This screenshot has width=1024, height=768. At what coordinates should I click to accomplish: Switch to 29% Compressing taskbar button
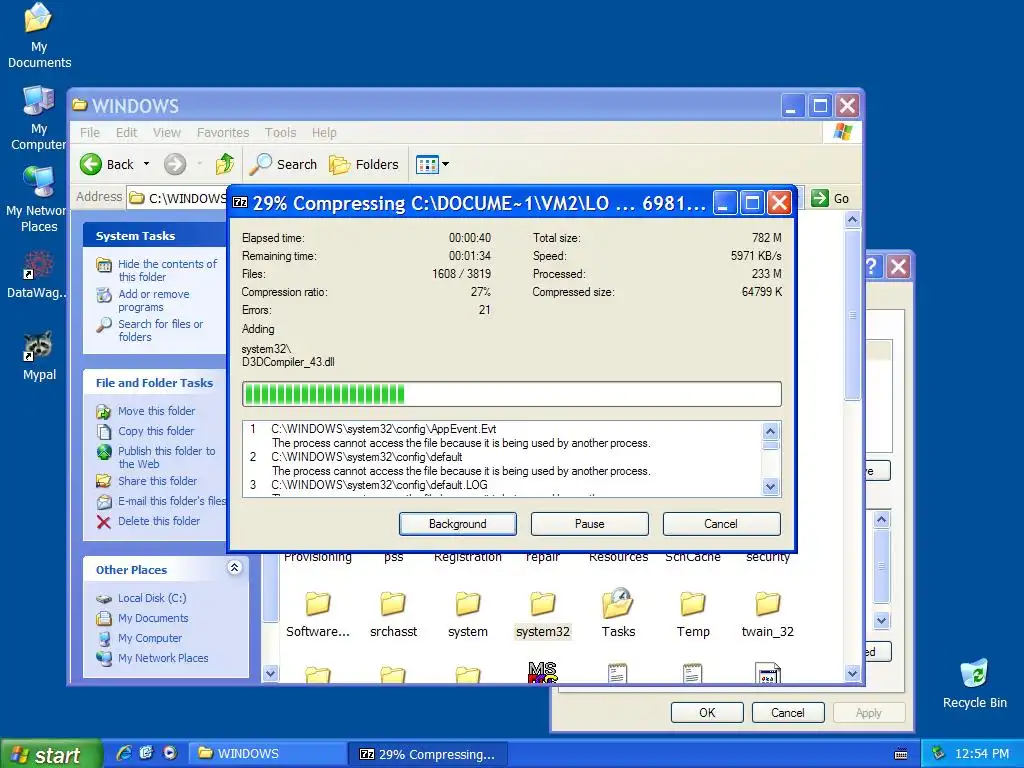click(x=428, y=754)
